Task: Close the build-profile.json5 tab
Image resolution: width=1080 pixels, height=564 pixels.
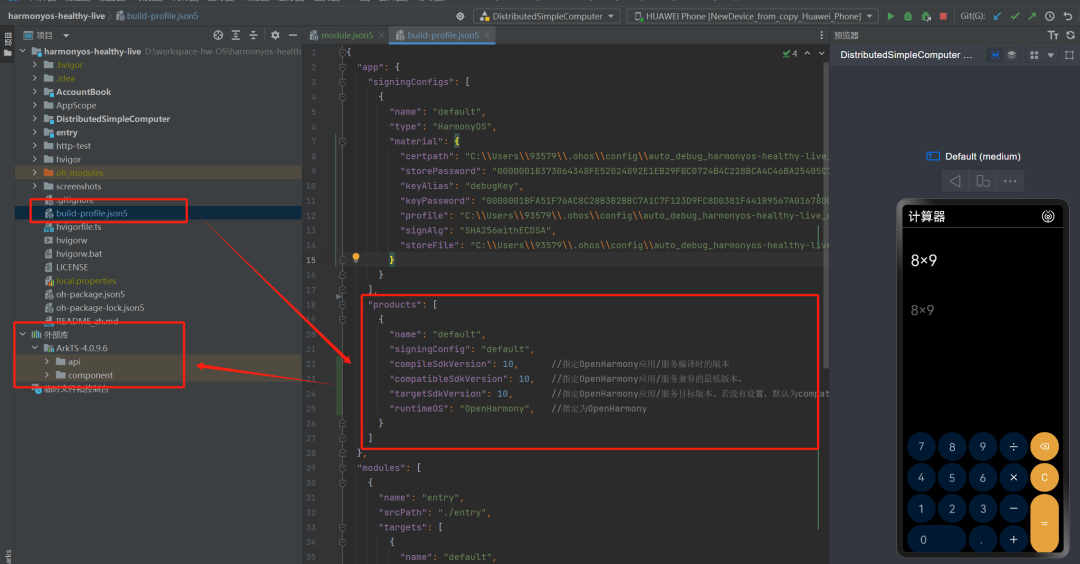Action: coord(487,35)
